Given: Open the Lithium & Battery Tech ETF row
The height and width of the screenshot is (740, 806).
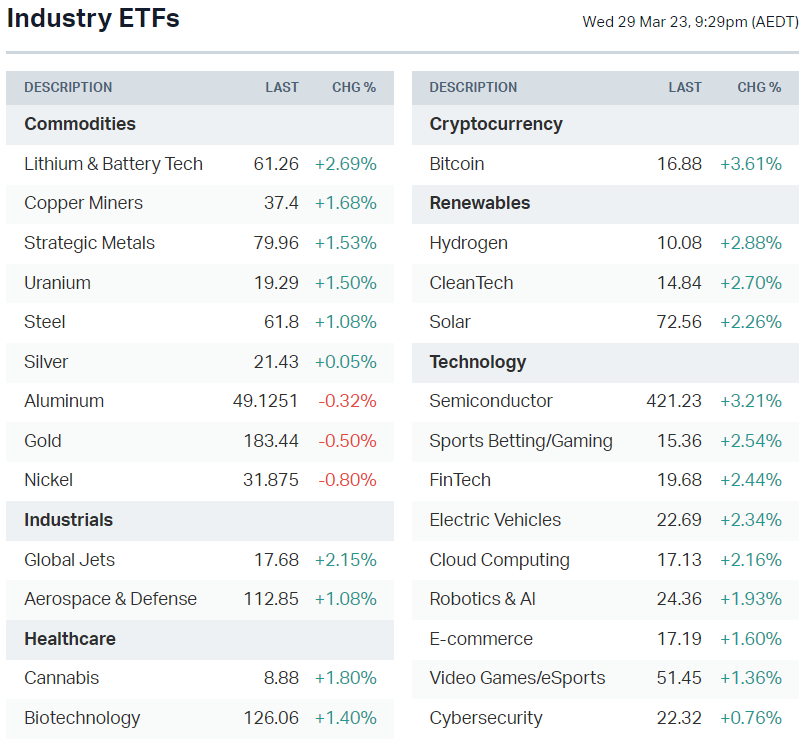Looking at the screenshot, I should pos(113,164).
